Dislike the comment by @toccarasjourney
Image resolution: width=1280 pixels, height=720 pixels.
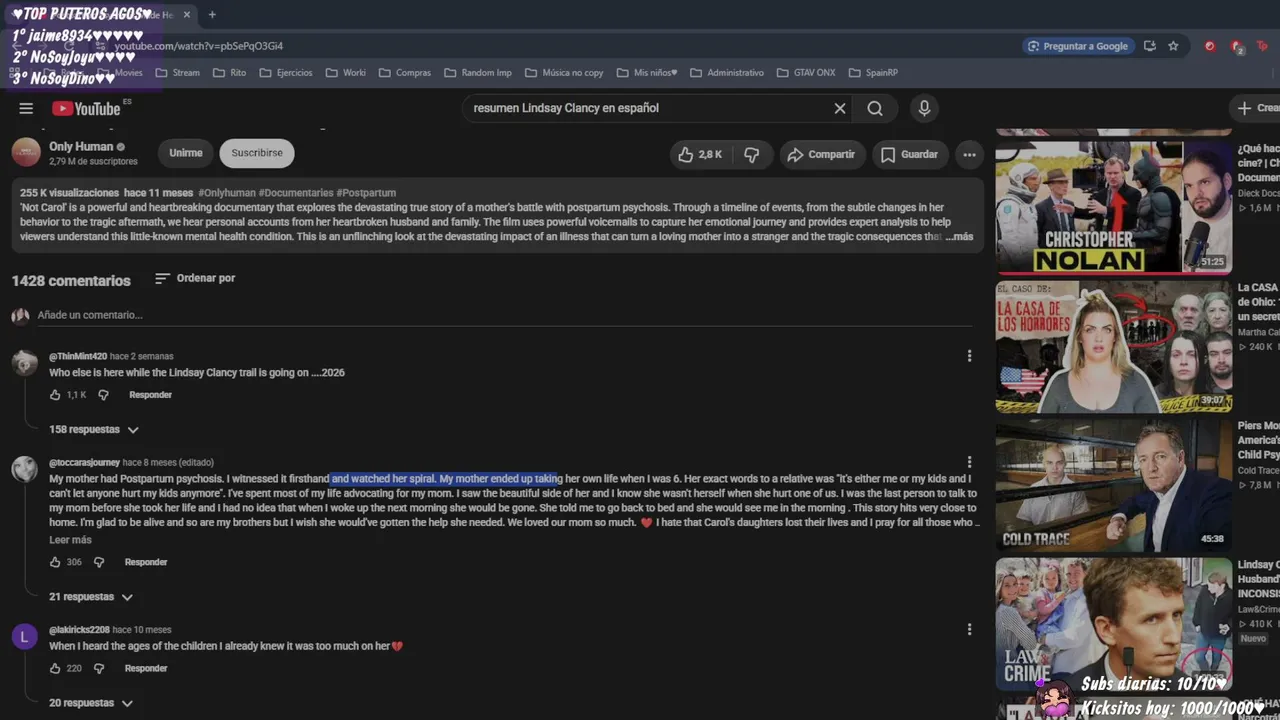(99, 562)
